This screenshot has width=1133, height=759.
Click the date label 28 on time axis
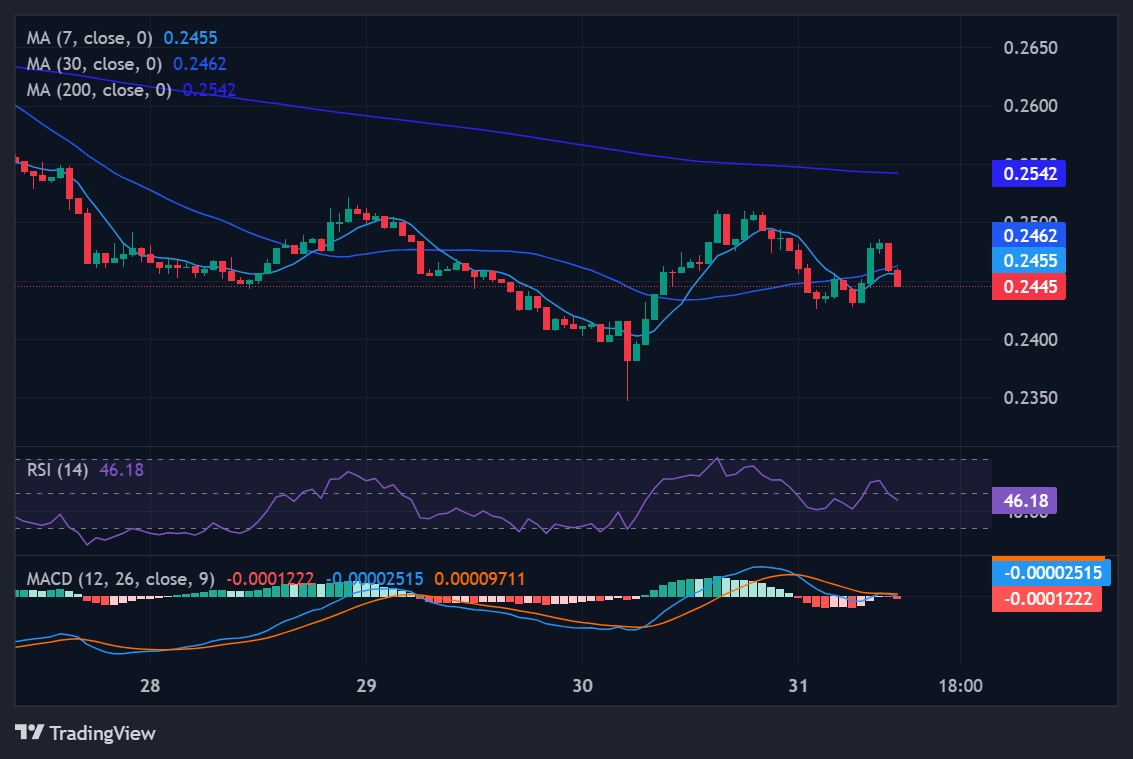pyautogui.click(x=150, y=686)
